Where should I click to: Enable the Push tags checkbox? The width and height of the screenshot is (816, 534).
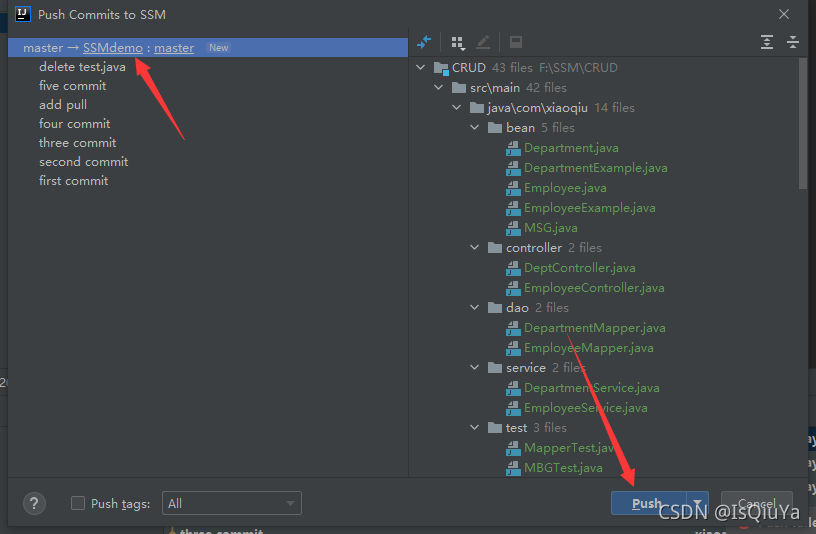point(78,503)
